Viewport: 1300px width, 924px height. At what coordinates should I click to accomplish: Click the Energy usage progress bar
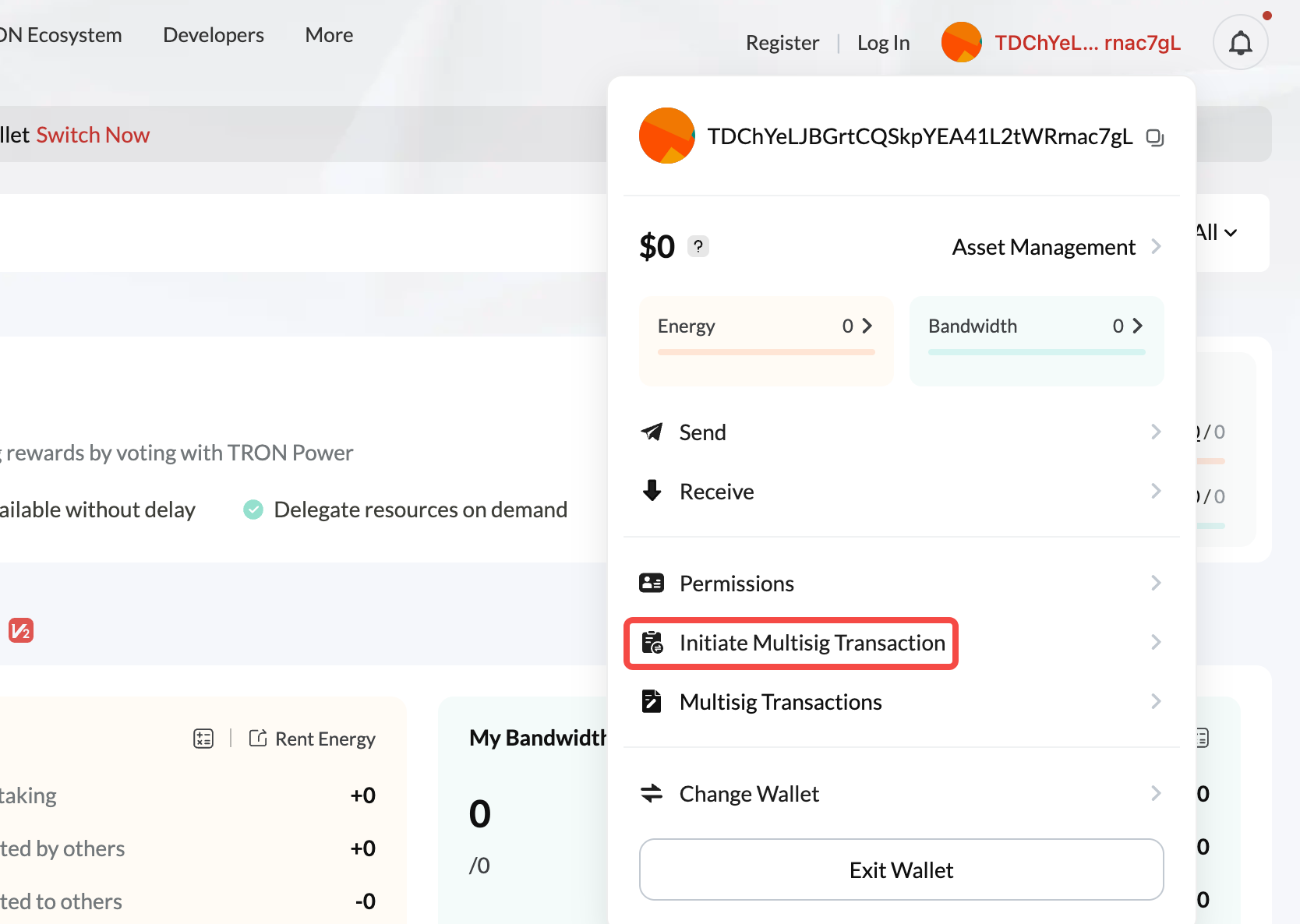(x=765, y=352)
